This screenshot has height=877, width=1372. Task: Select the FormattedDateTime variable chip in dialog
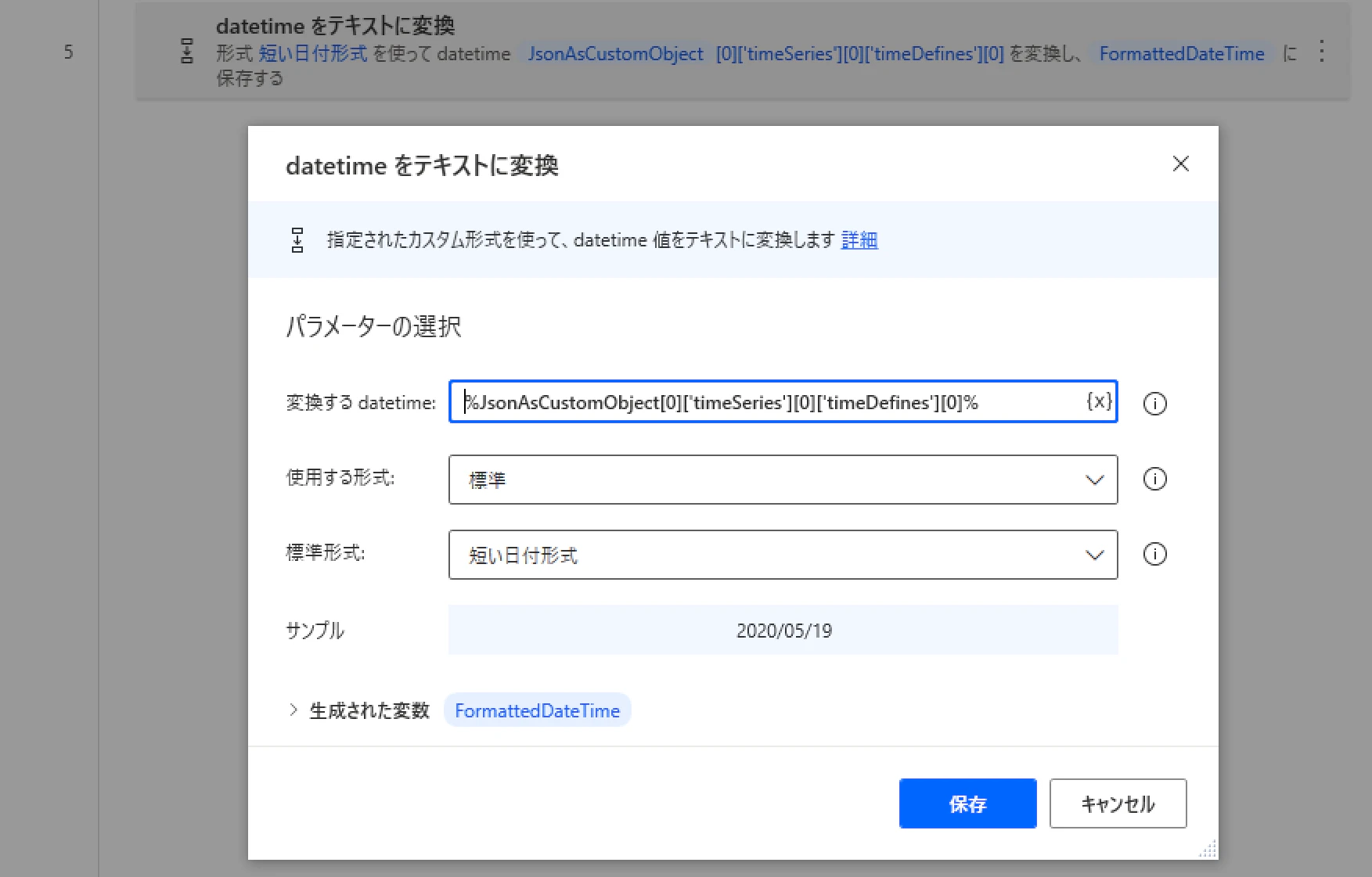pos(537,710)
